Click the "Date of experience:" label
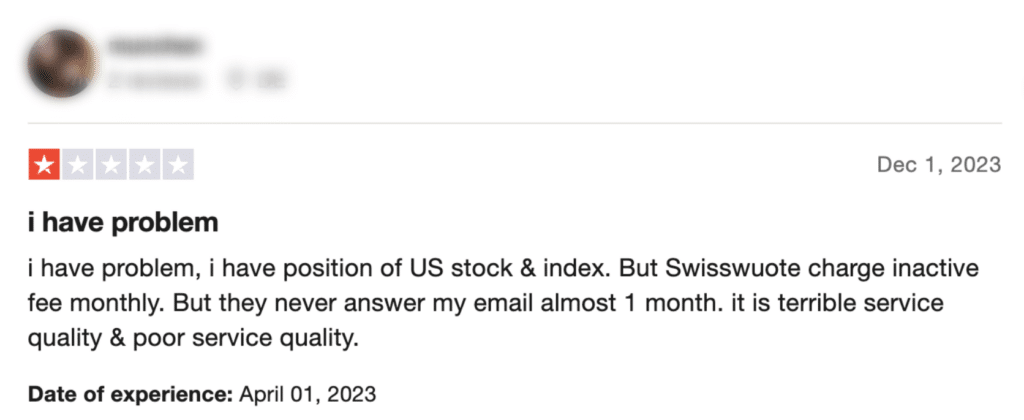The image size is (1024, 420). pos(131,395)
